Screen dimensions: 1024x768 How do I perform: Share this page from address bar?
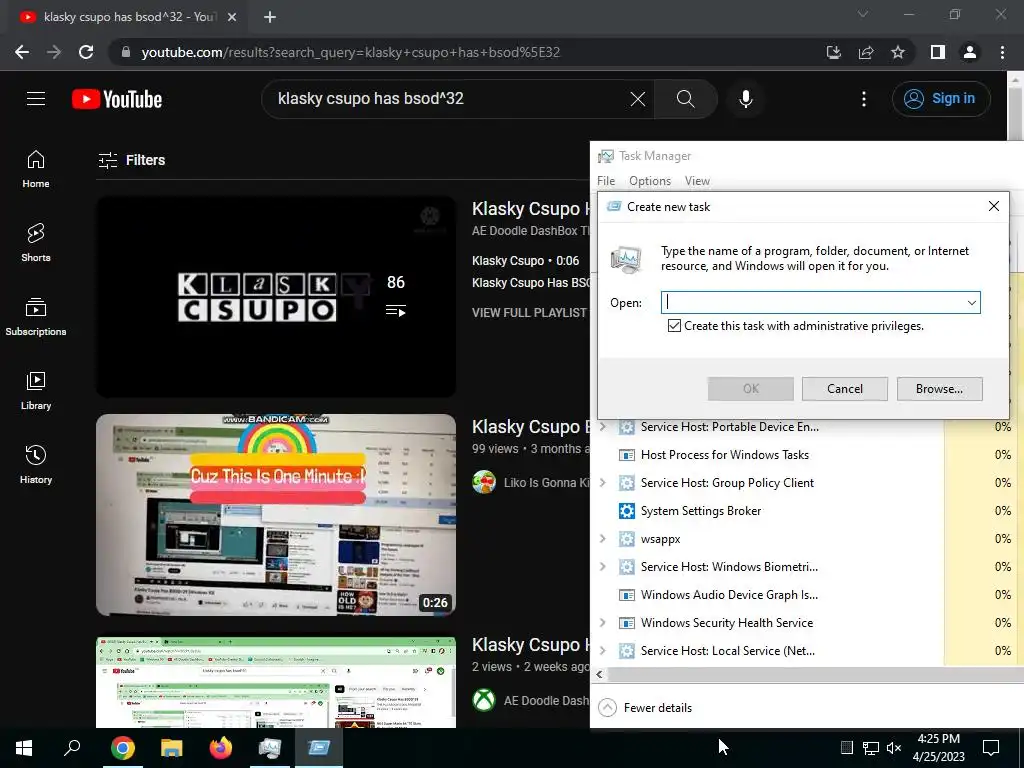[866, 52]
